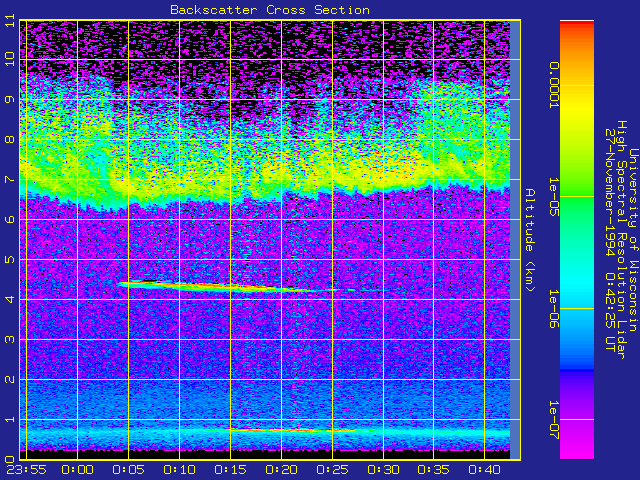
Task: Click the 0:25 time axis label
Action: (x=333, y=470)
